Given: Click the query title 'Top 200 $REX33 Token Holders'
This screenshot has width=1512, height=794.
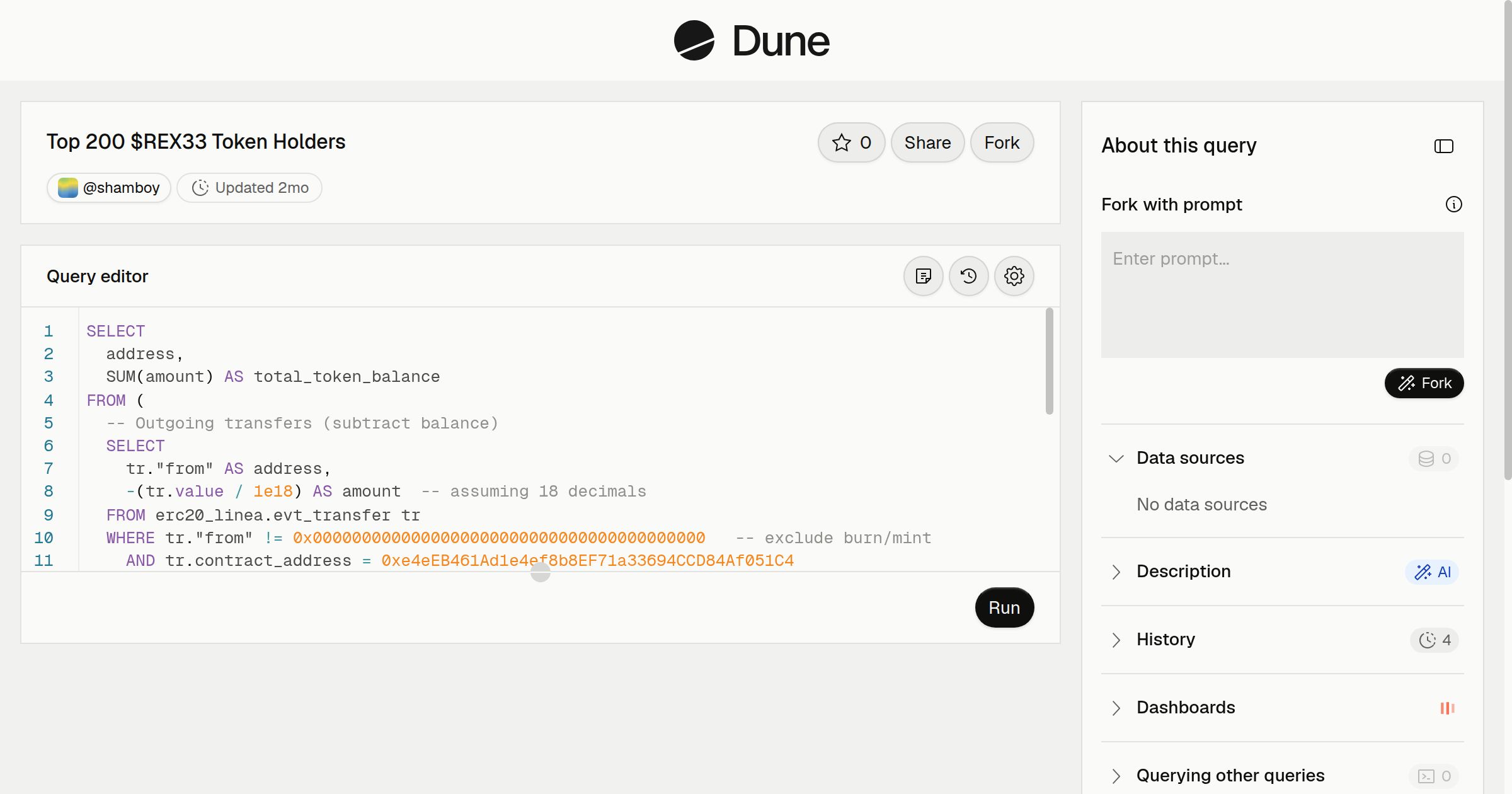Looking at the screenshot, I should (x=196, y=142).
